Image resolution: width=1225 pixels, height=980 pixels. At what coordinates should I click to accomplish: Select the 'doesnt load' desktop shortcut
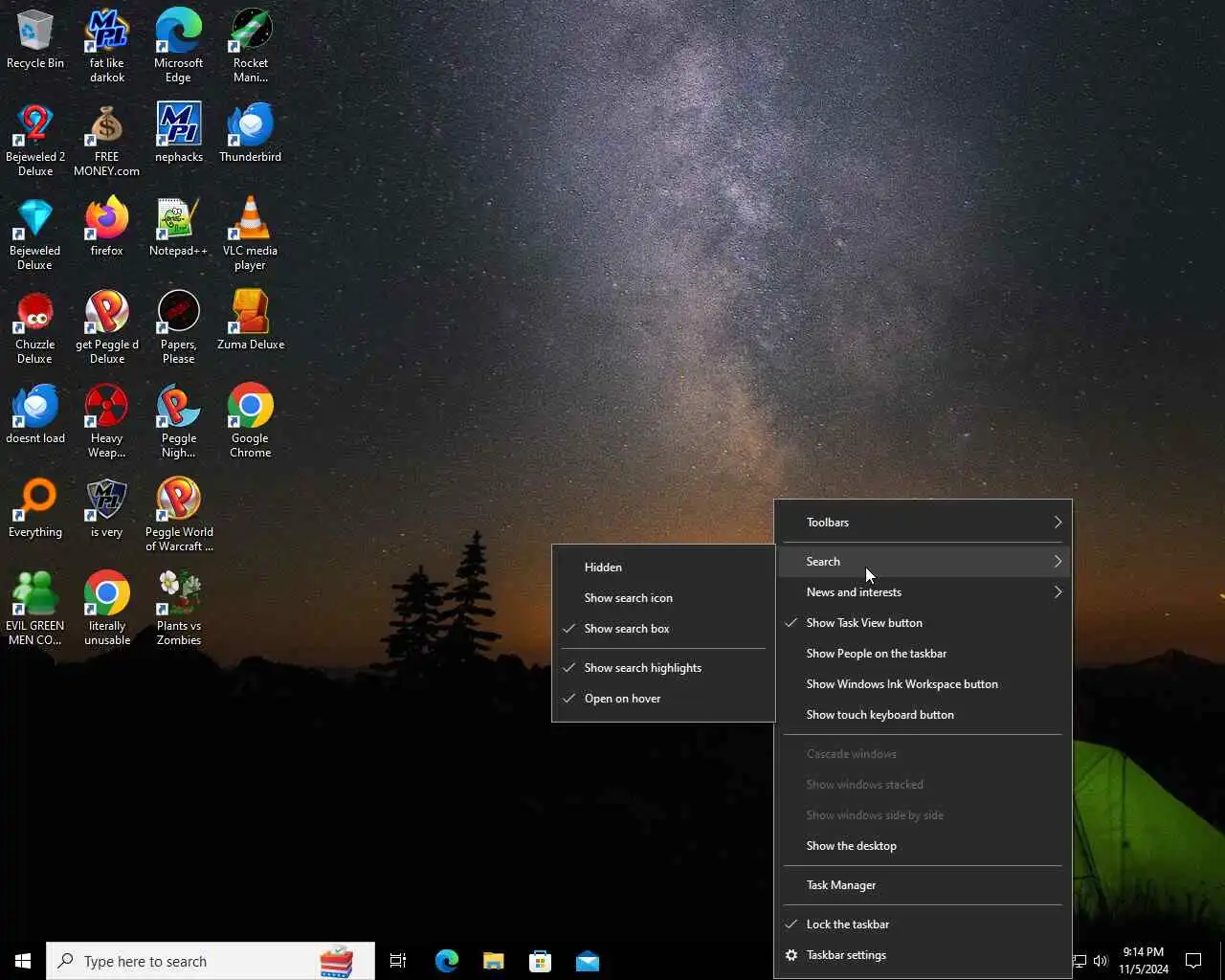tap(35, 414)
